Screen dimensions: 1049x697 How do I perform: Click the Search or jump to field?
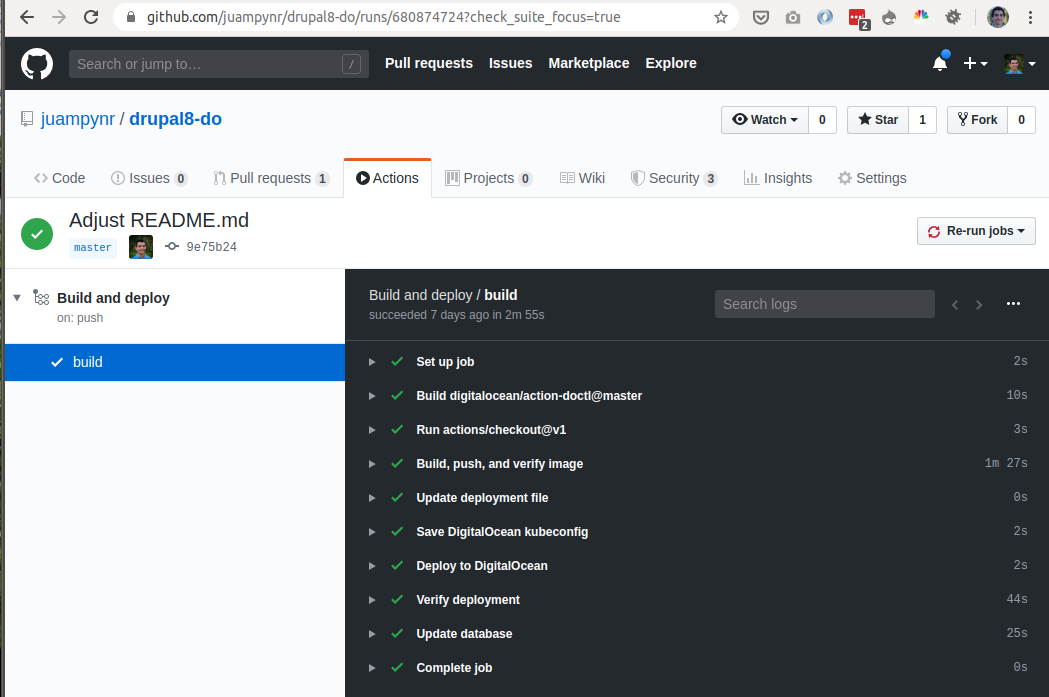(219, 64)
